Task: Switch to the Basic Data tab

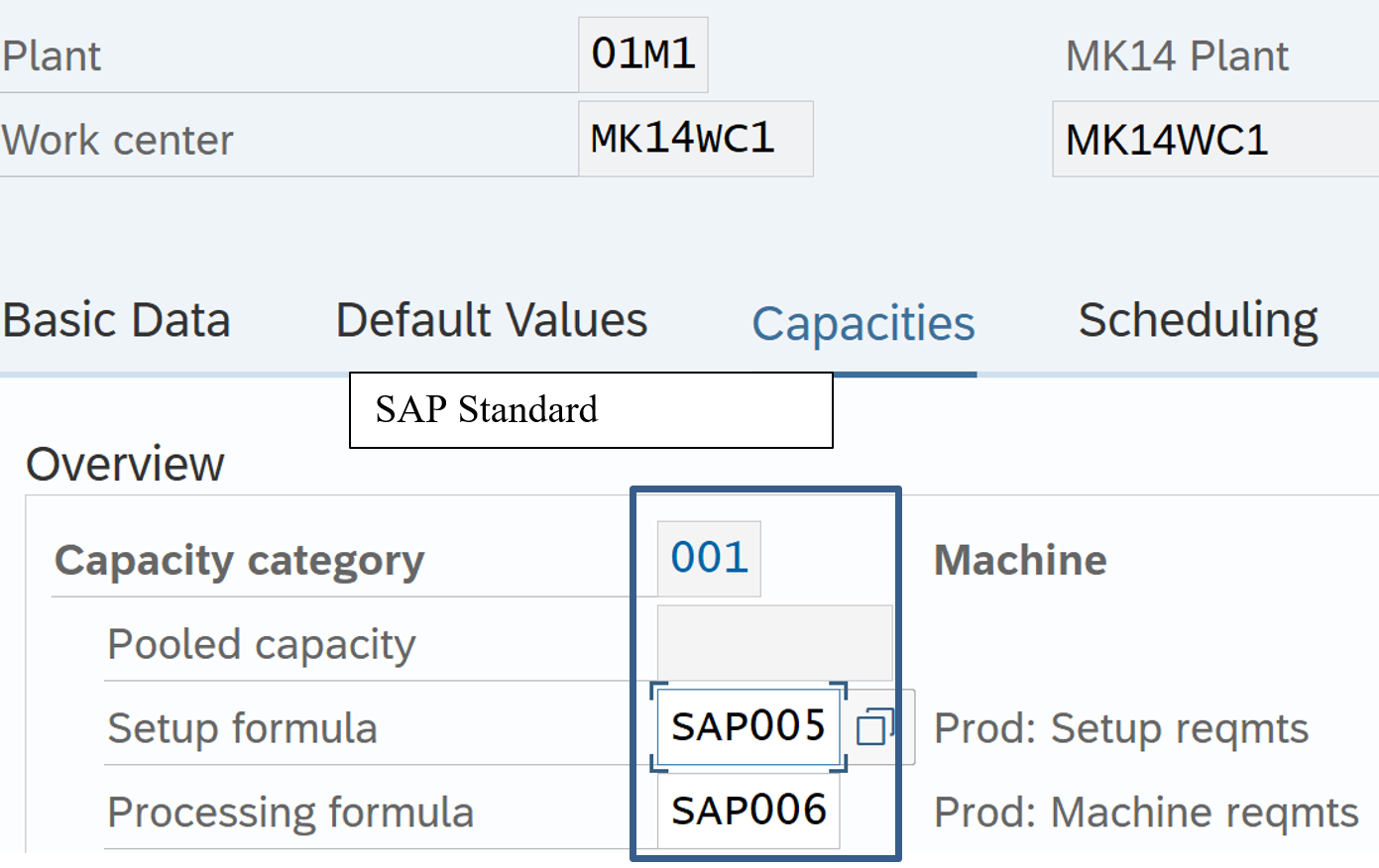Action: click(x=116, y=321)
